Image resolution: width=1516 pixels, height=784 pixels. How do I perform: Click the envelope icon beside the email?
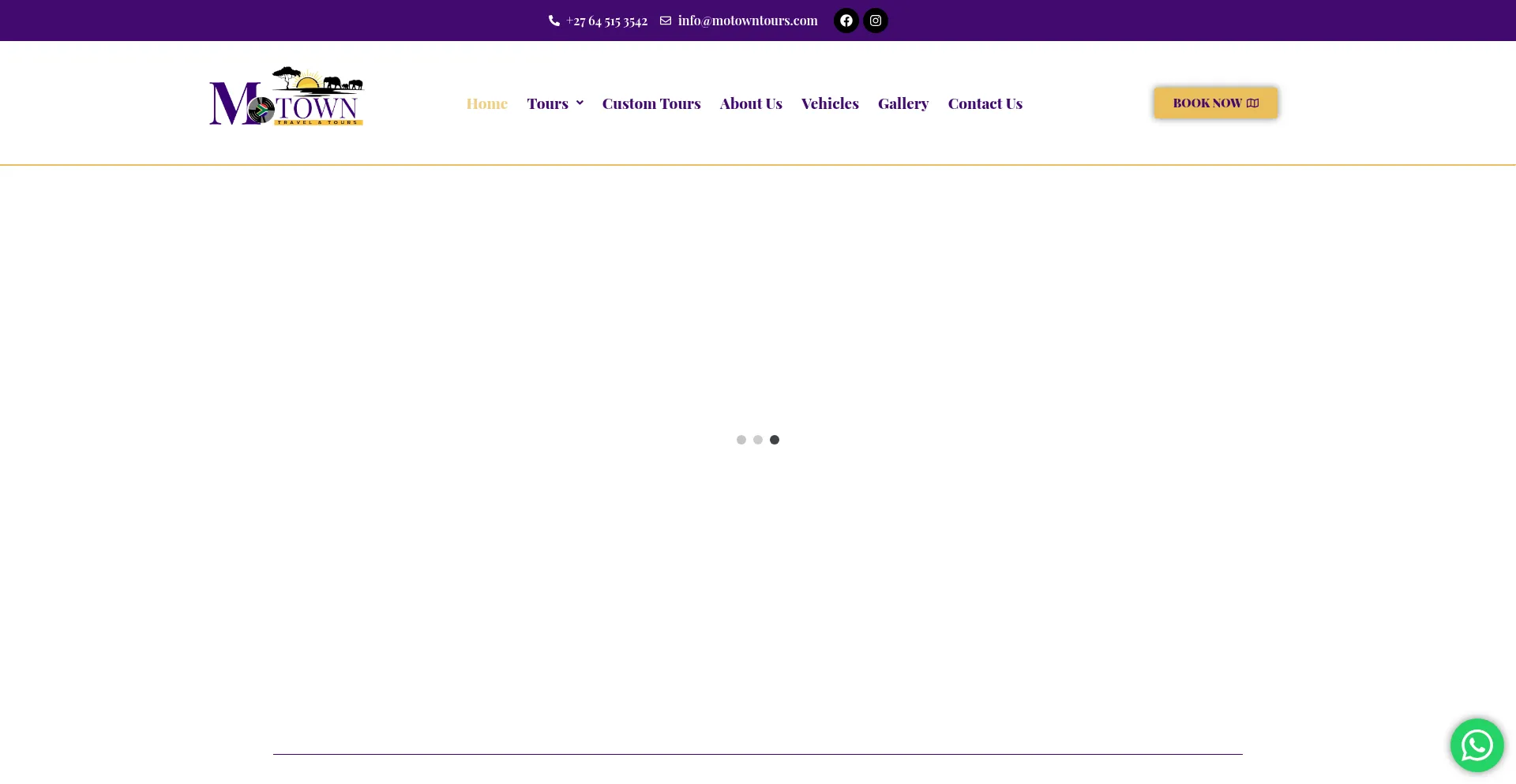666,21
